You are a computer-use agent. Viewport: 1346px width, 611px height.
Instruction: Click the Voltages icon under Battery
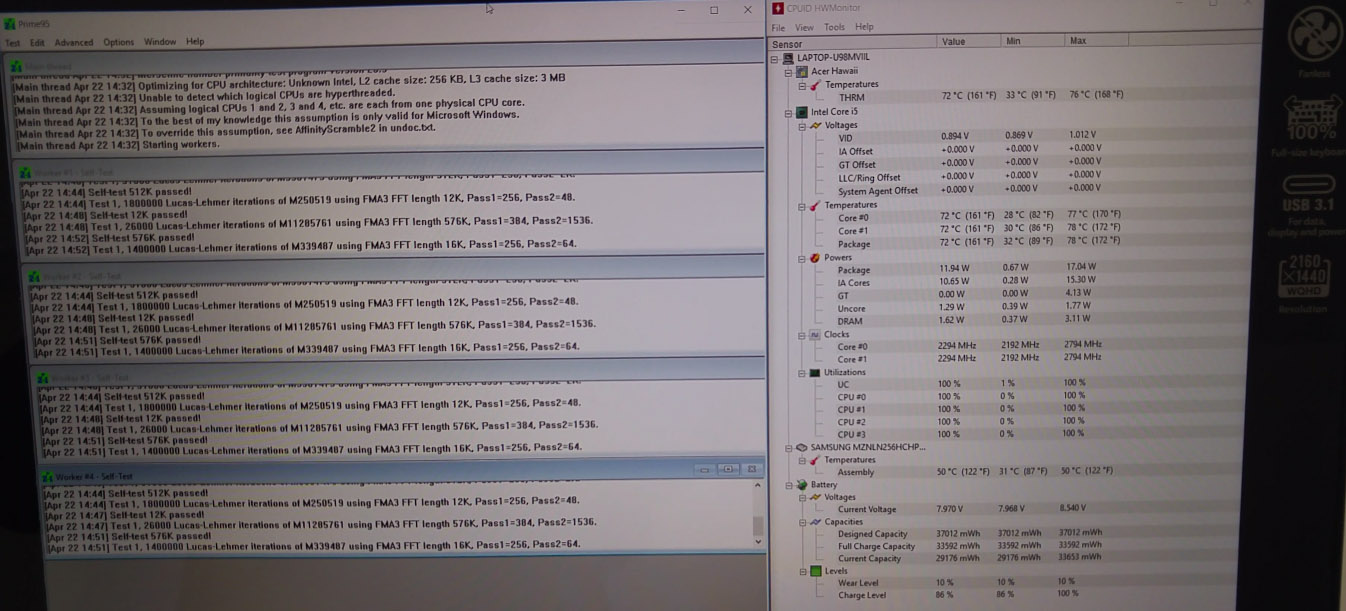tap(815, 497)
